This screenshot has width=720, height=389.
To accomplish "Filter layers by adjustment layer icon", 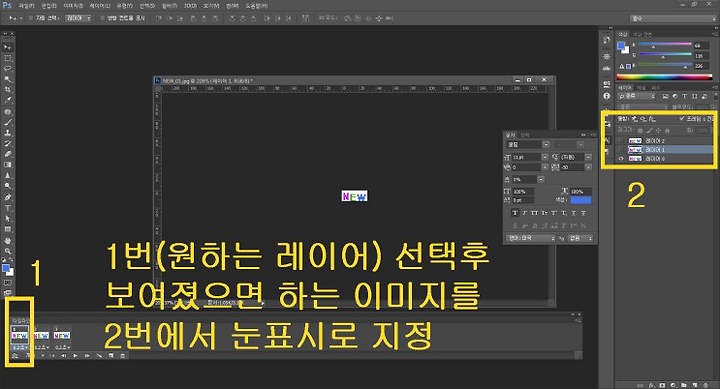I will coord(675,96).
